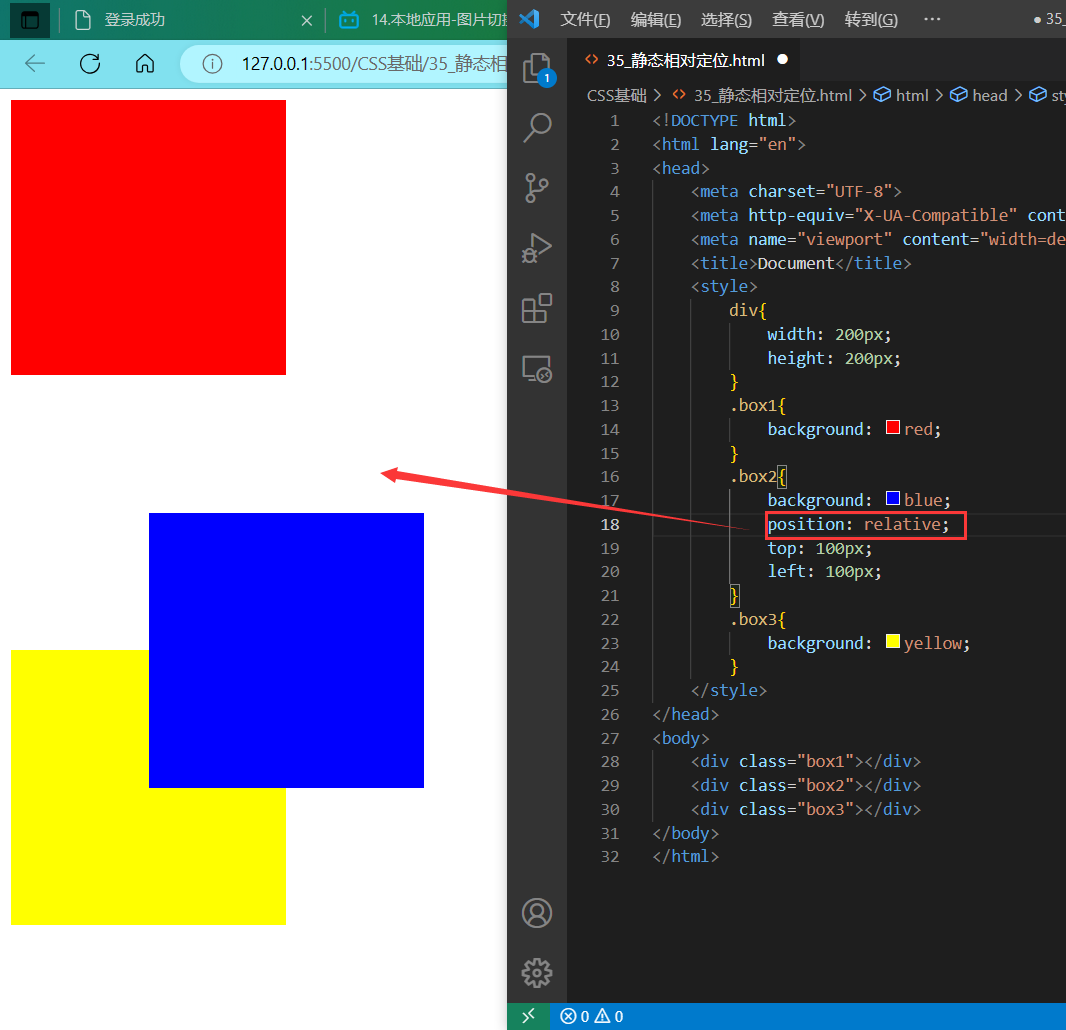
Task: Click the blue box in the browser page
Action: (286, 650)
